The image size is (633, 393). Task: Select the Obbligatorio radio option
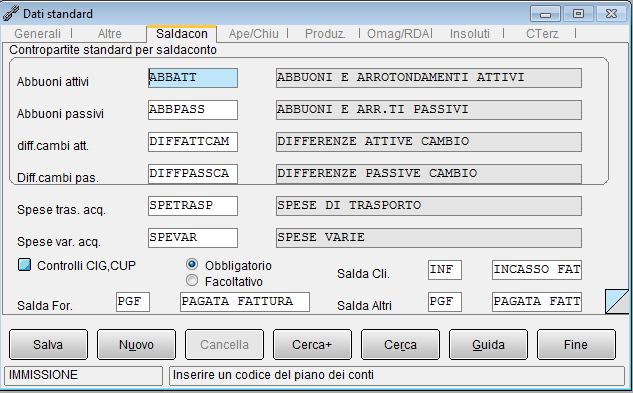tap(192, 265)
